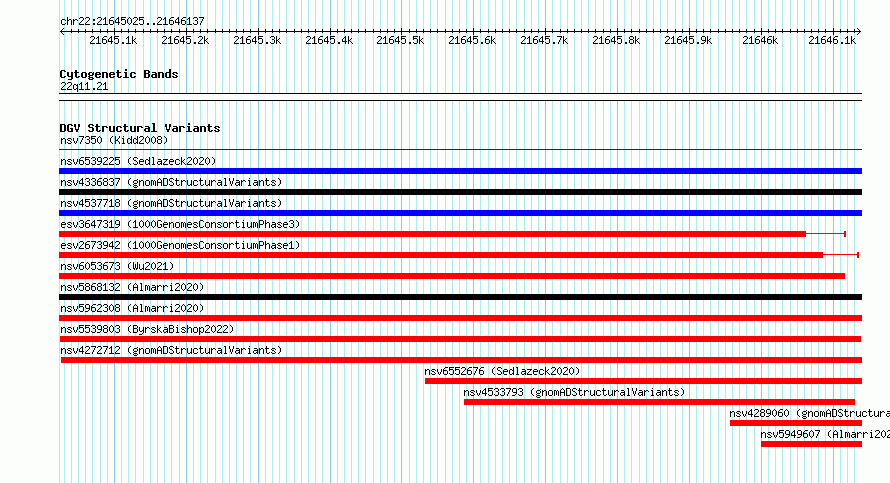The image size is (890, 483).
Task: Click the nsv6552676 (Sedlazeck2020) red bar
Action: point(644,381)
